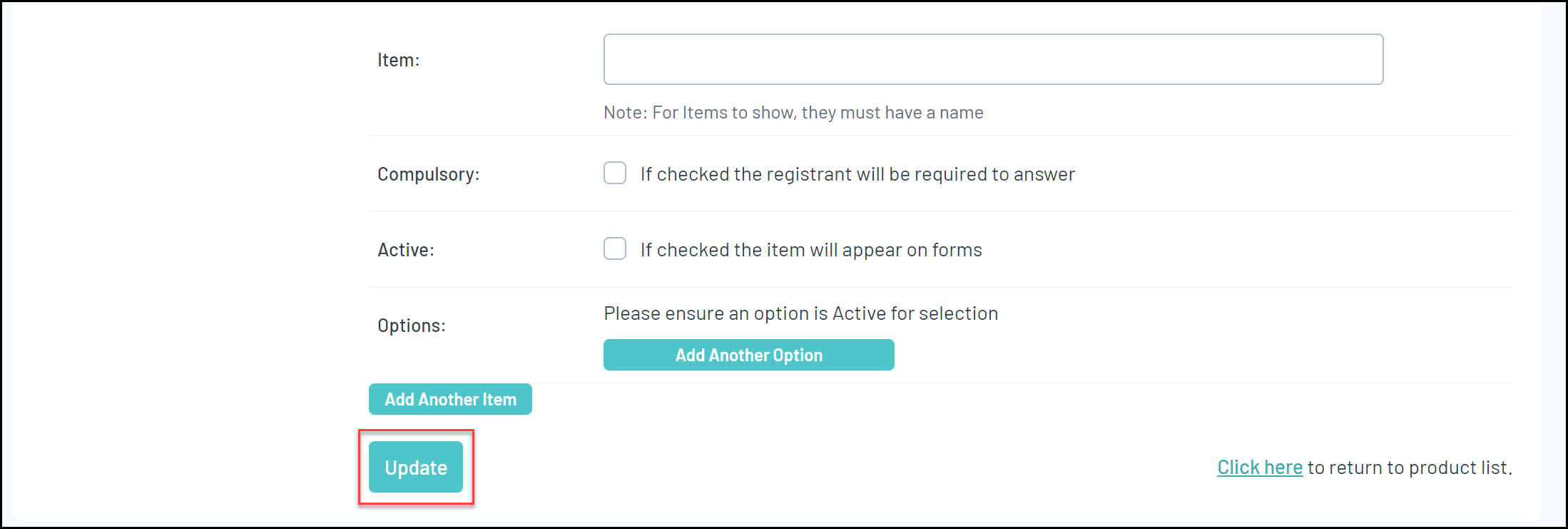
Task: Tick the Active checkbox
Action: click(x=615, y=249)
